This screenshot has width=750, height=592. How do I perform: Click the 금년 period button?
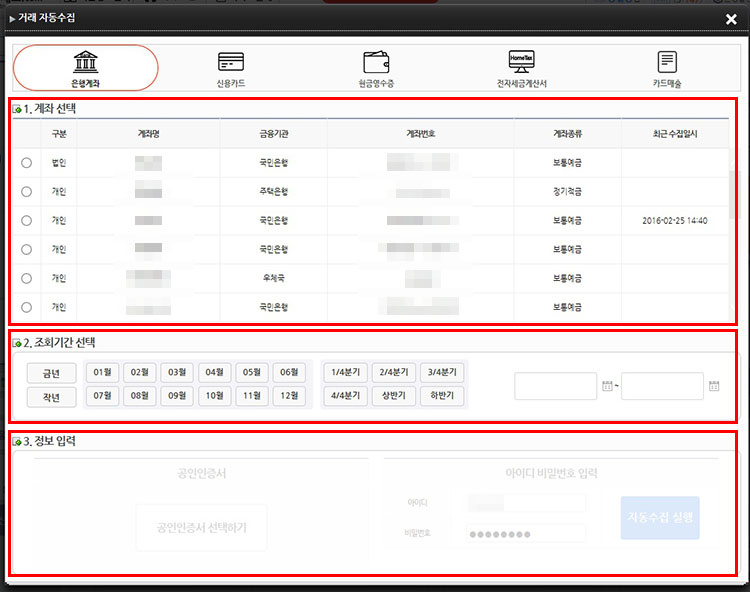(x=51, y=373)
